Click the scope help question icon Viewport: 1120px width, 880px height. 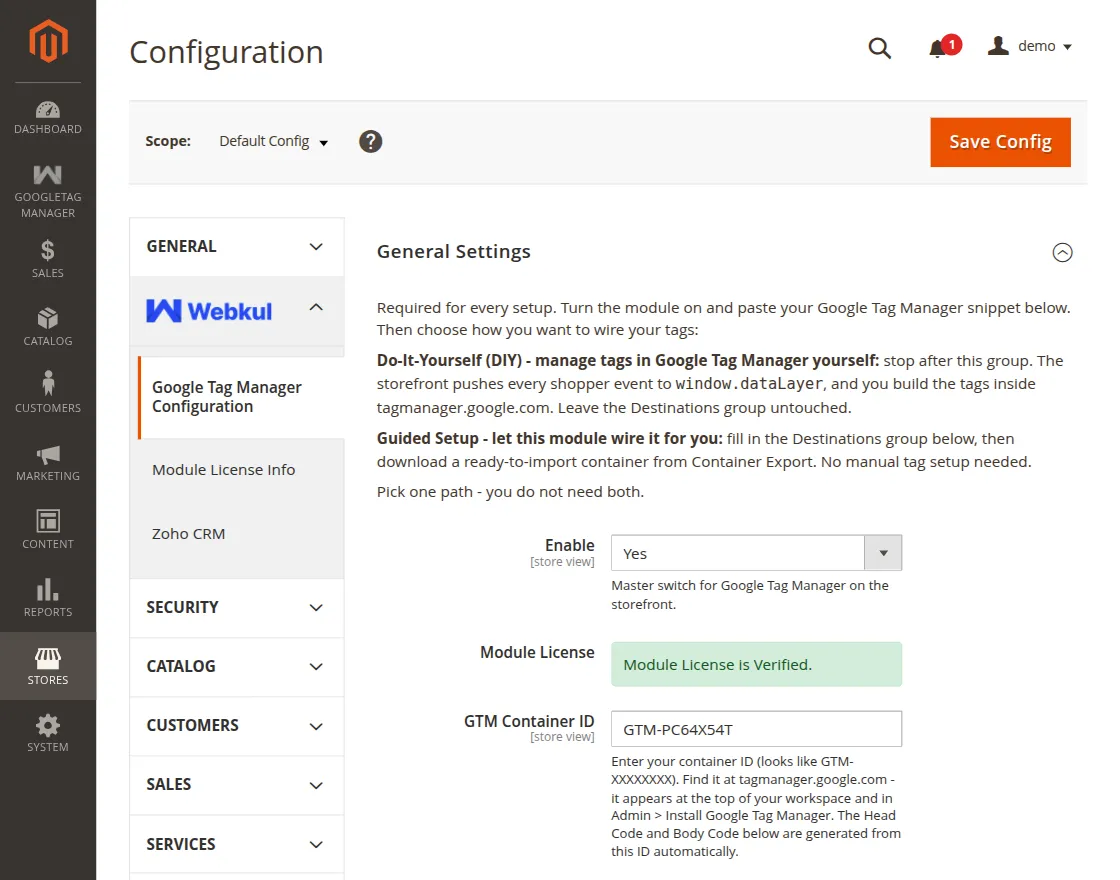tap(370, 141)
